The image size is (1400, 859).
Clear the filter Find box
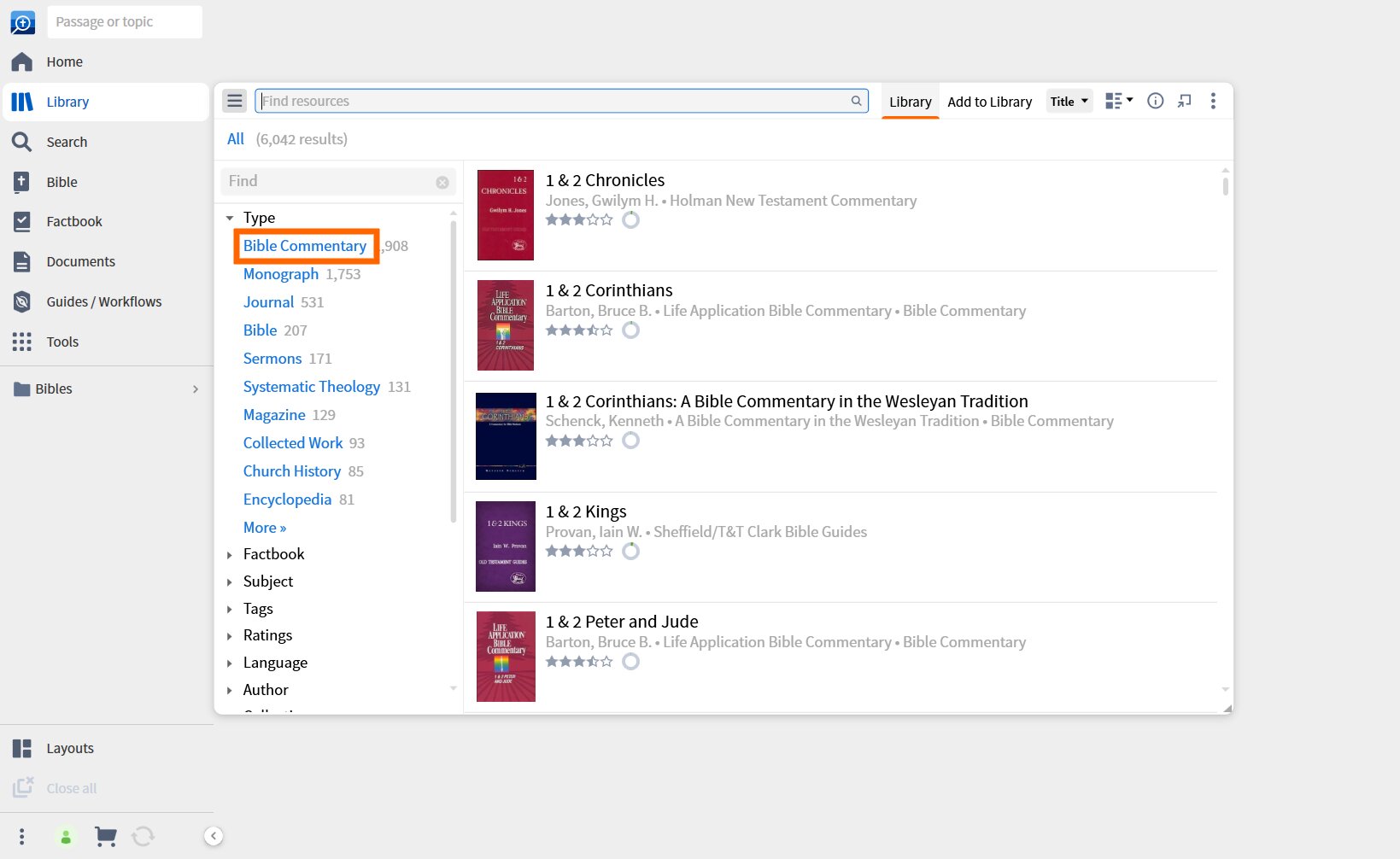(x=442, y=182)
